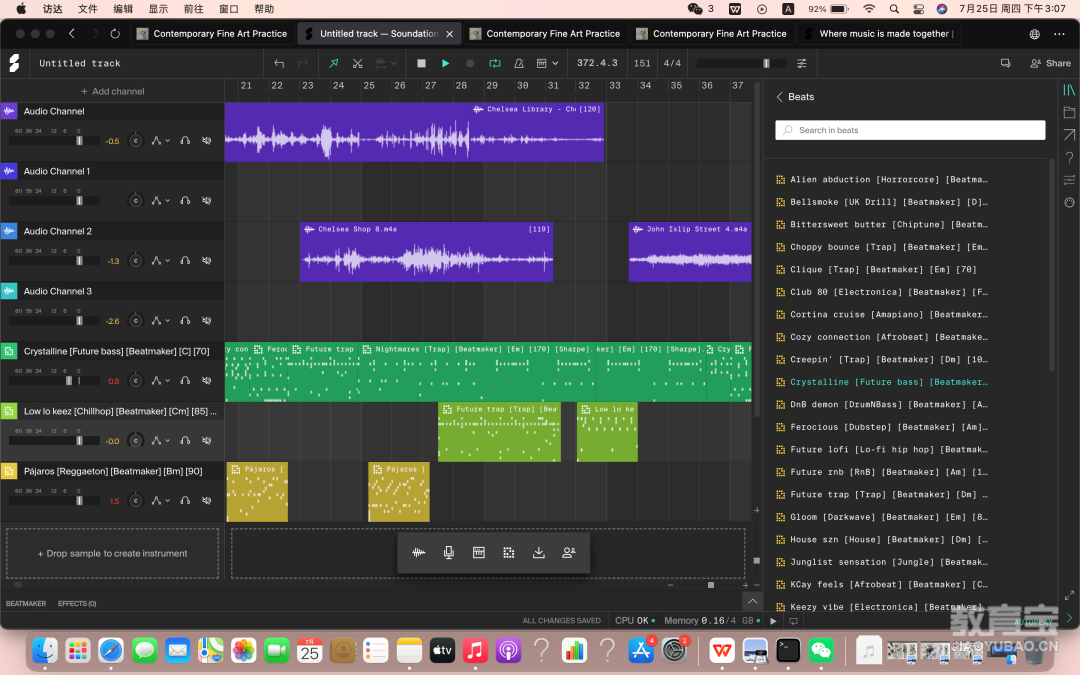Image resolution: width=1080 pixels, height=675 pixels.
Task: Go back from Beats with chevron
Action: (x=780, y=97)
